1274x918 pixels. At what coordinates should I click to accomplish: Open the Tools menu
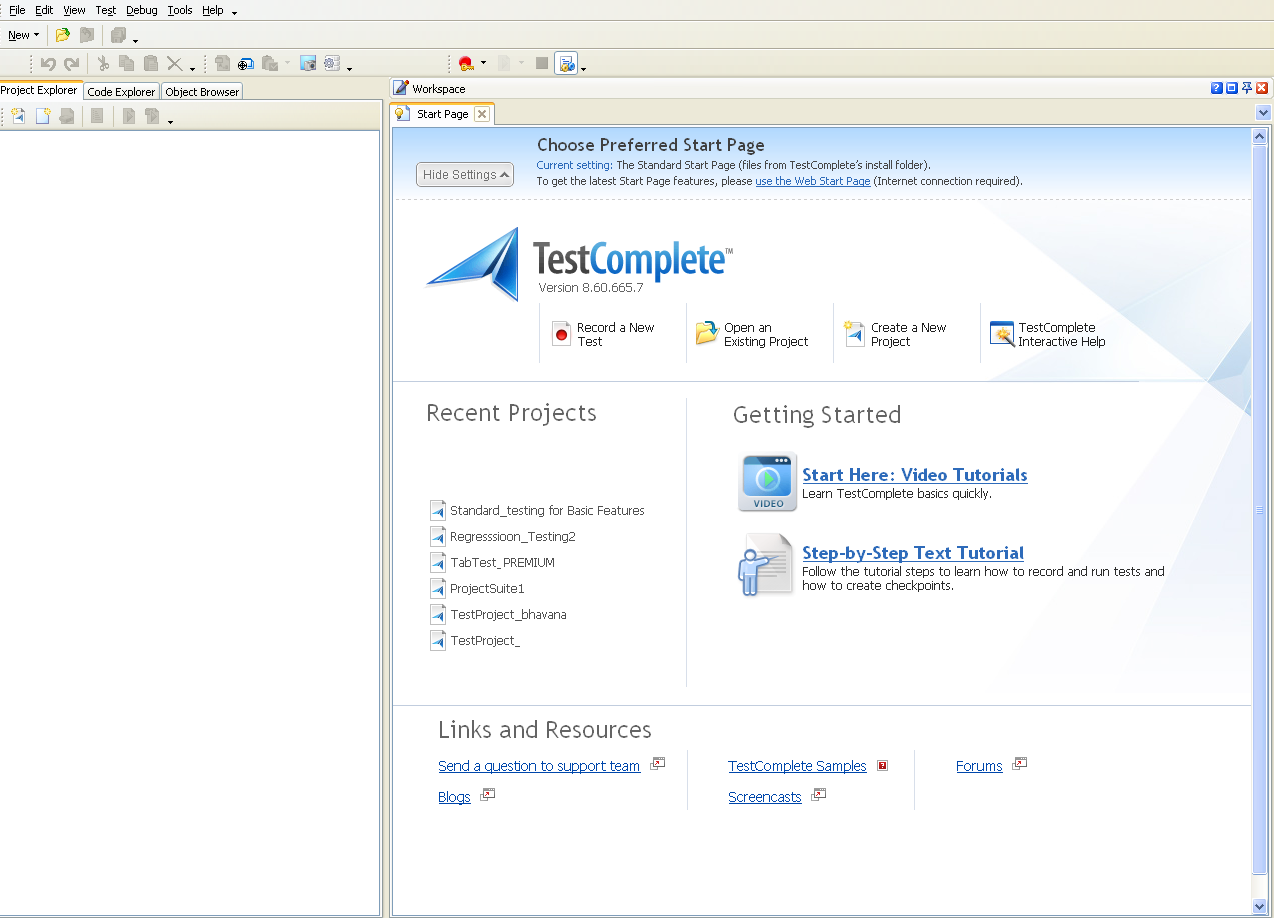point(179,10)
